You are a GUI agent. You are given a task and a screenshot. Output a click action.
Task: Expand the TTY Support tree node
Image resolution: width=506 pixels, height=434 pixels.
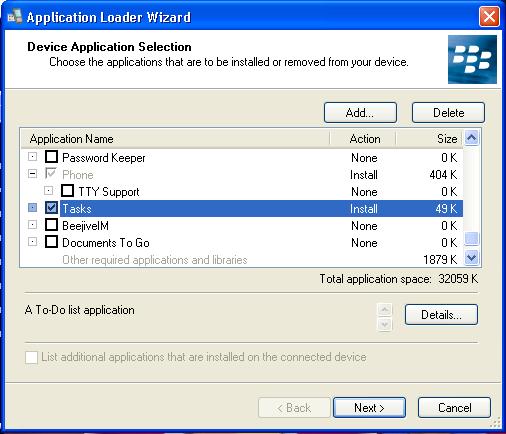[x=49, y=191]
